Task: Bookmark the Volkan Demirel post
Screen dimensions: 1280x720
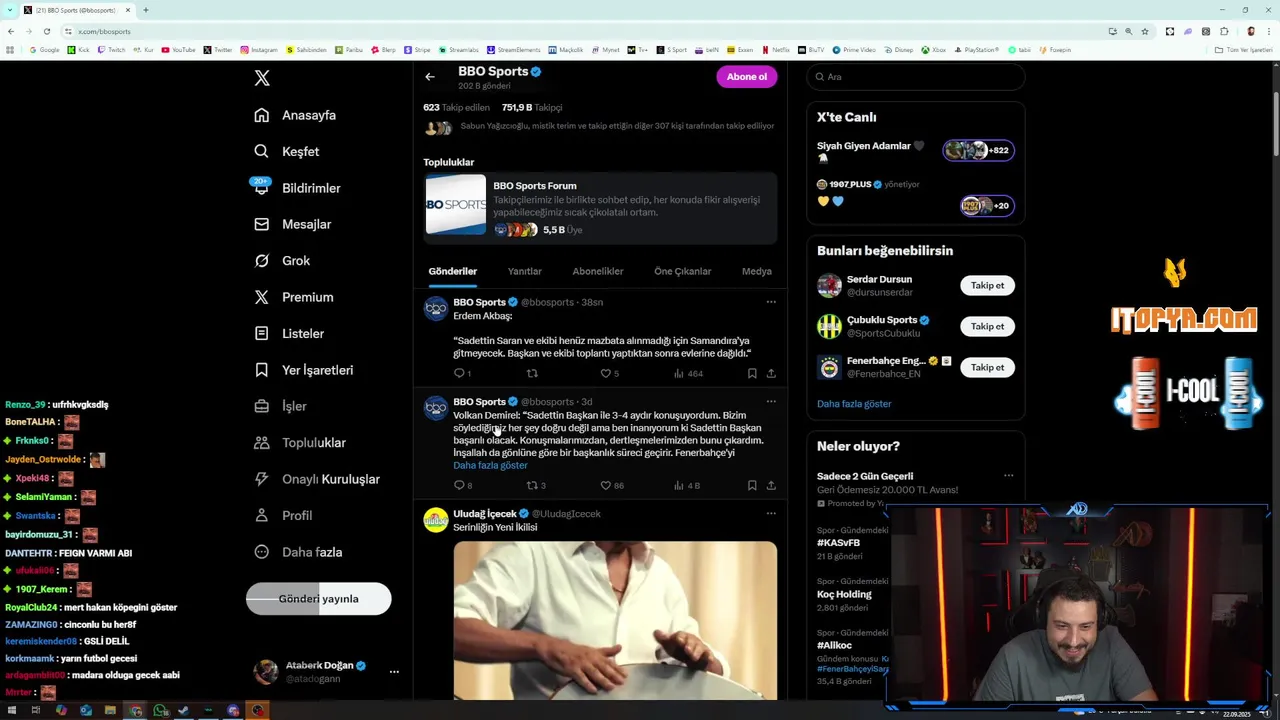Action: coord(752,485)
